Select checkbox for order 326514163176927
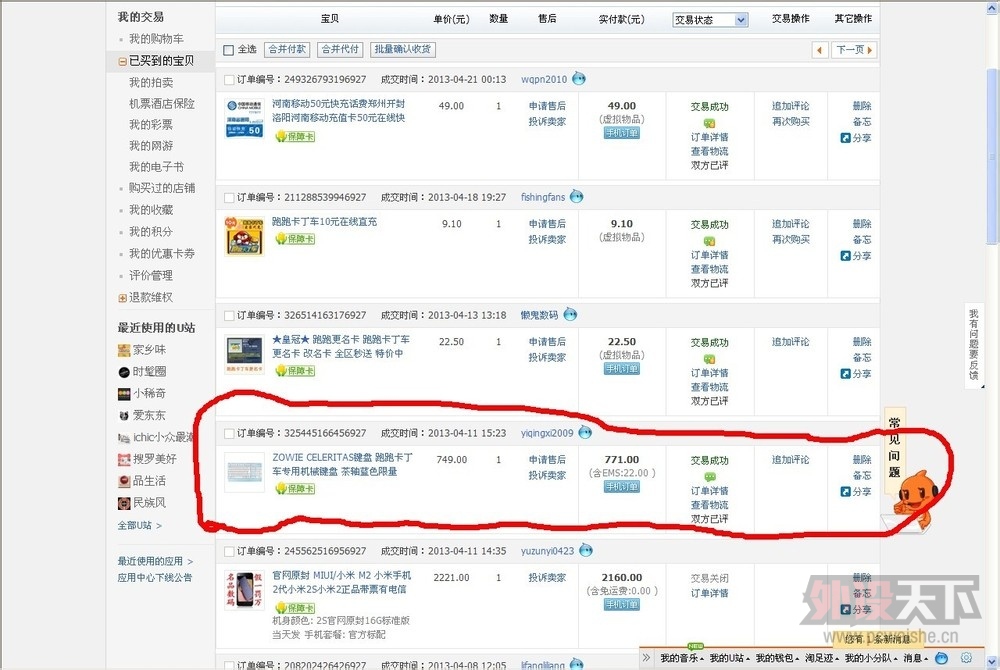1000x670 pixels. (229, 316)
